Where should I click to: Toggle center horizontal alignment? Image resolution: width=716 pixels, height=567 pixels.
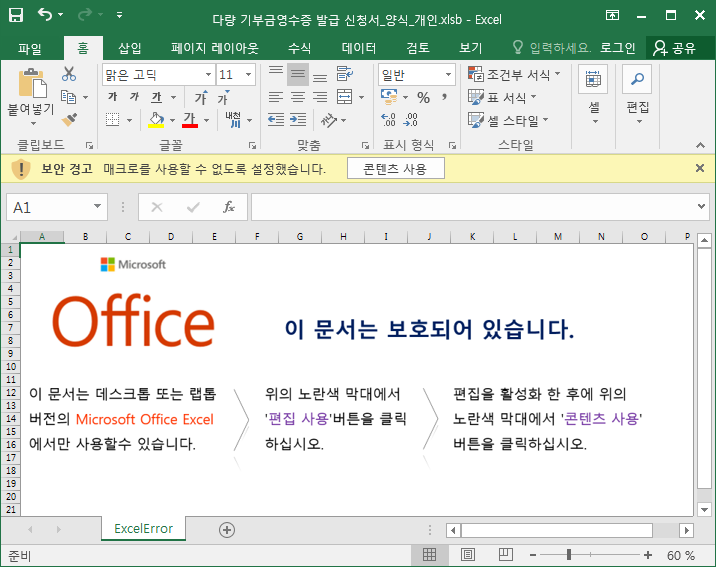point(298,97)
